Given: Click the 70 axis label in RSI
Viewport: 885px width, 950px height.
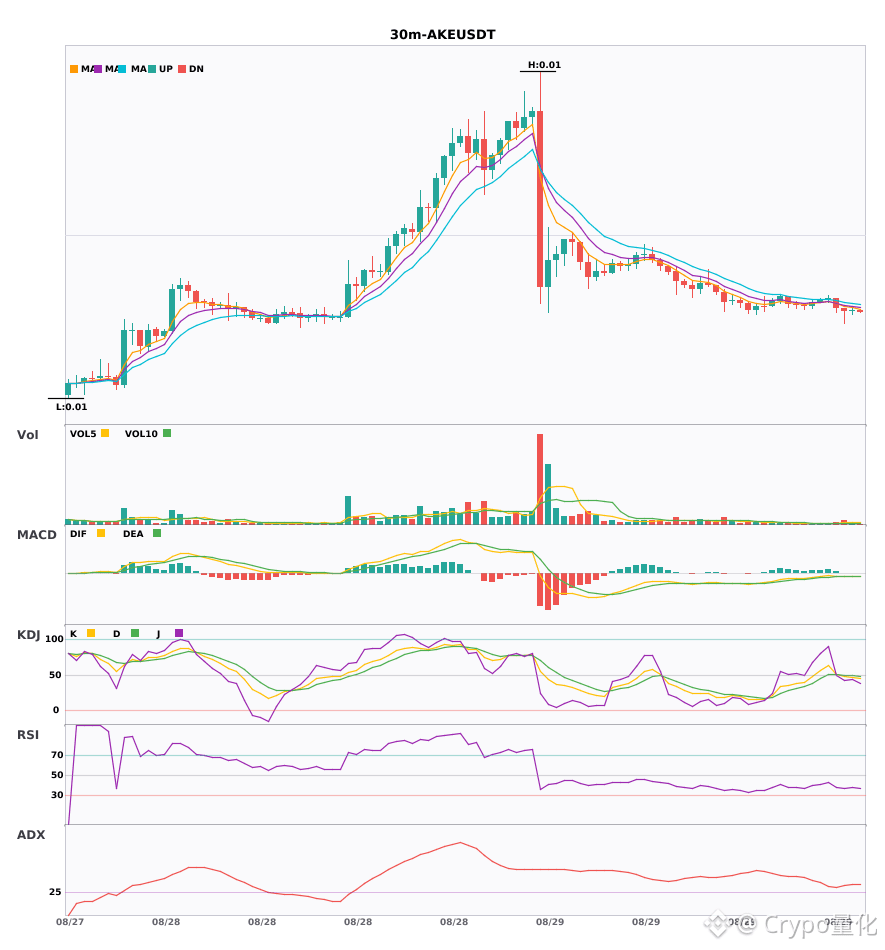Looking at the screenshot, I should [57, 755].
